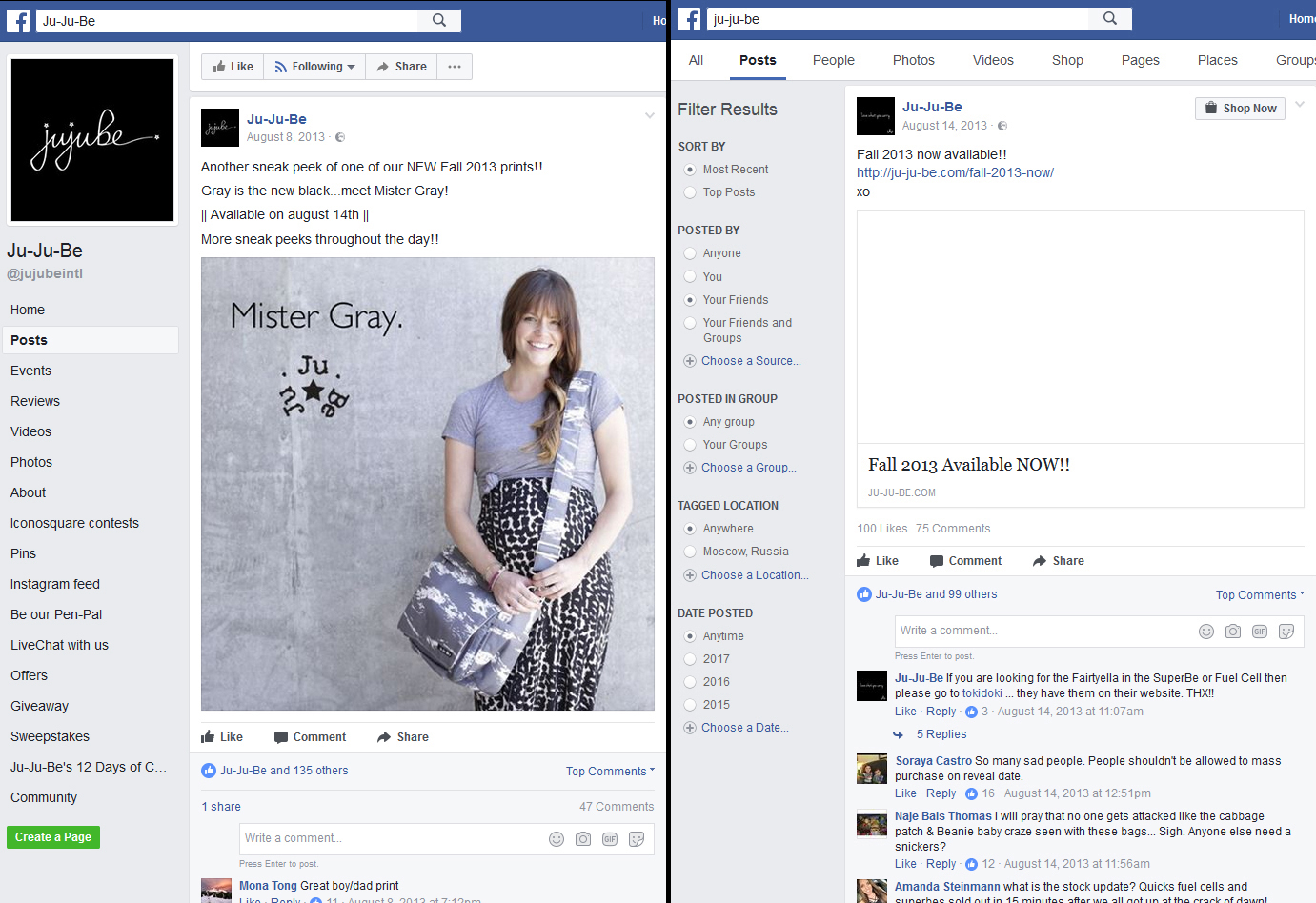Expand Choose a Date option
The image size is (1316, 903).
[745, 728]
